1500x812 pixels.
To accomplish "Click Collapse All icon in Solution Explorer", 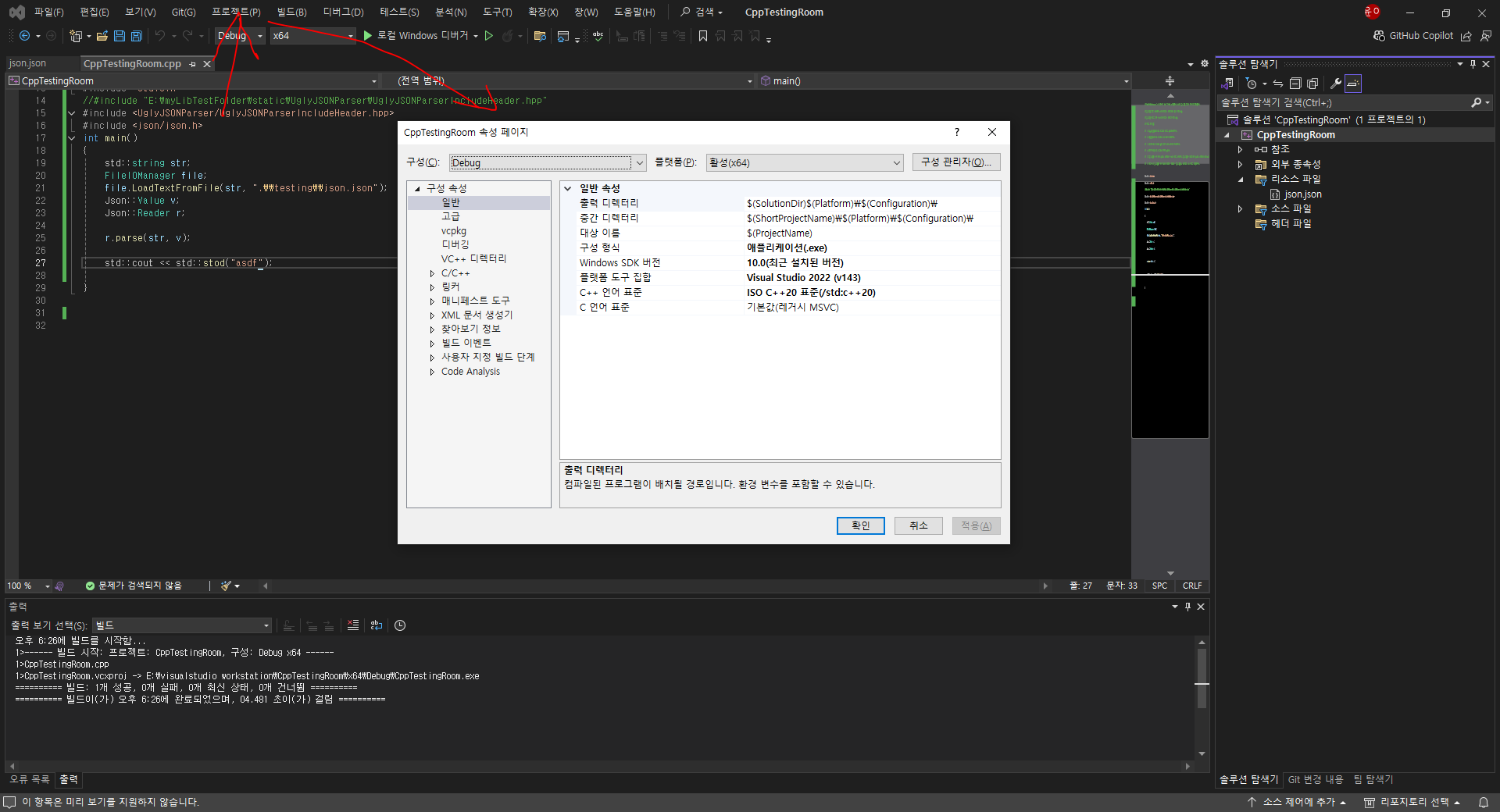I will click(x=1295, y=84).
